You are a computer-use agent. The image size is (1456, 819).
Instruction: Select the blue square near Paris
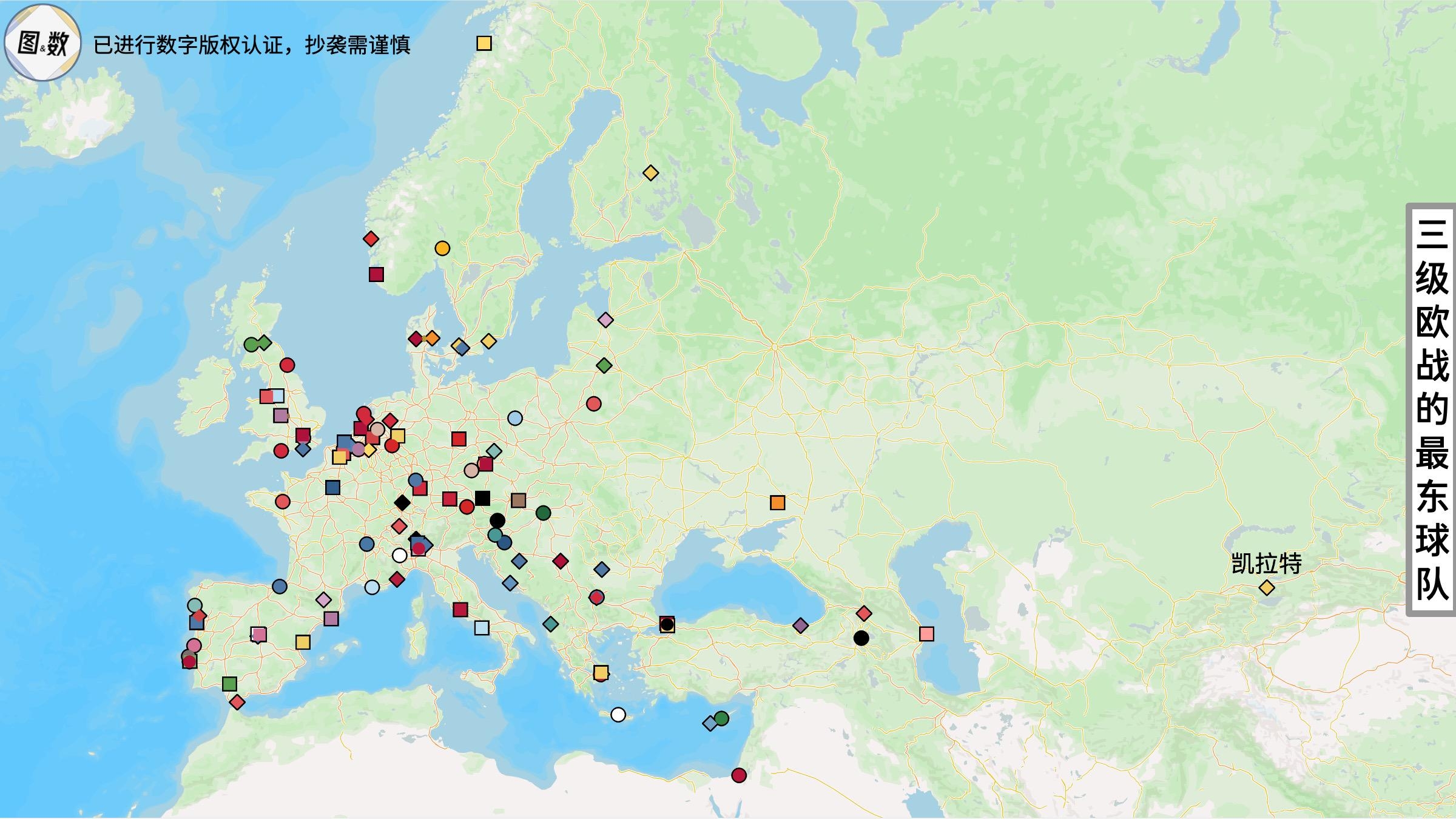332,487
